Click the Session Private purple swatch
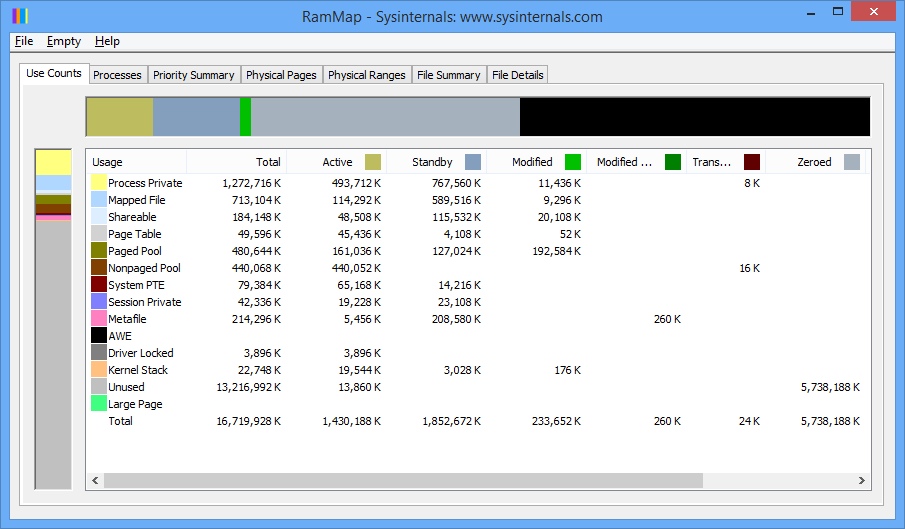The height and width of the screenshot is (529, 905). pyautogui.click(x=99, y=302)
